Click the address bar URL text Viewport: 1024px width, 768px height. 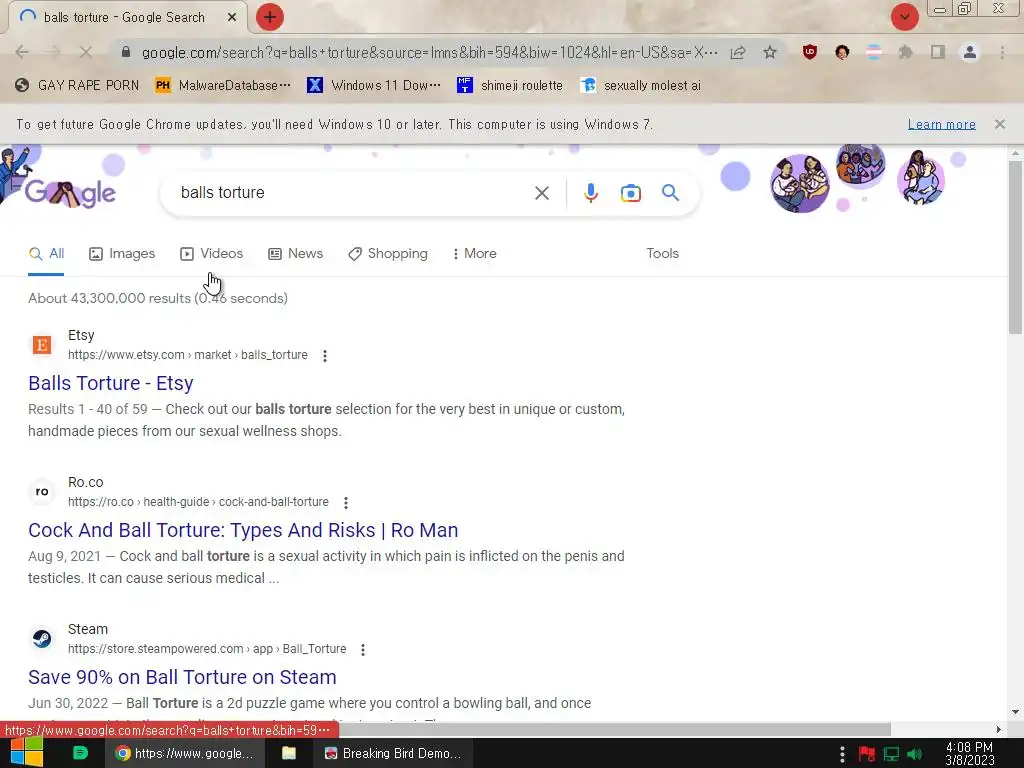429,52
